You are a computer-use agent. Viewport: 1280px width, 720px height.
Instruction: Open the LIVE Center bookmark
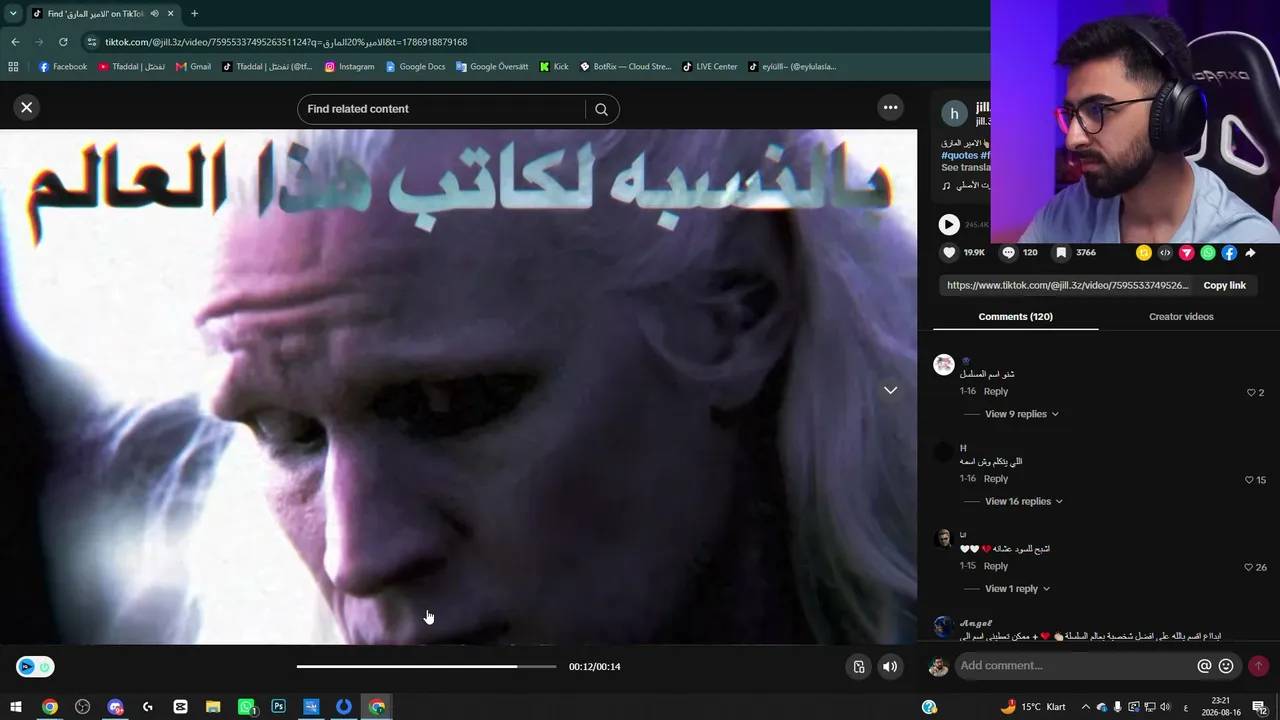[710, 67]
